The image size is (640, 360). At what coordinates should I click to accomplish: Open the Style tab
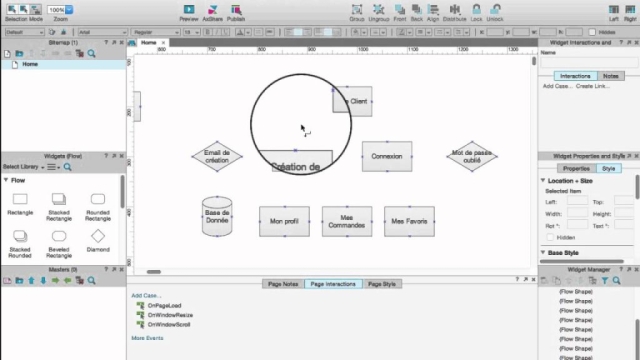click(x=609, y=168)
